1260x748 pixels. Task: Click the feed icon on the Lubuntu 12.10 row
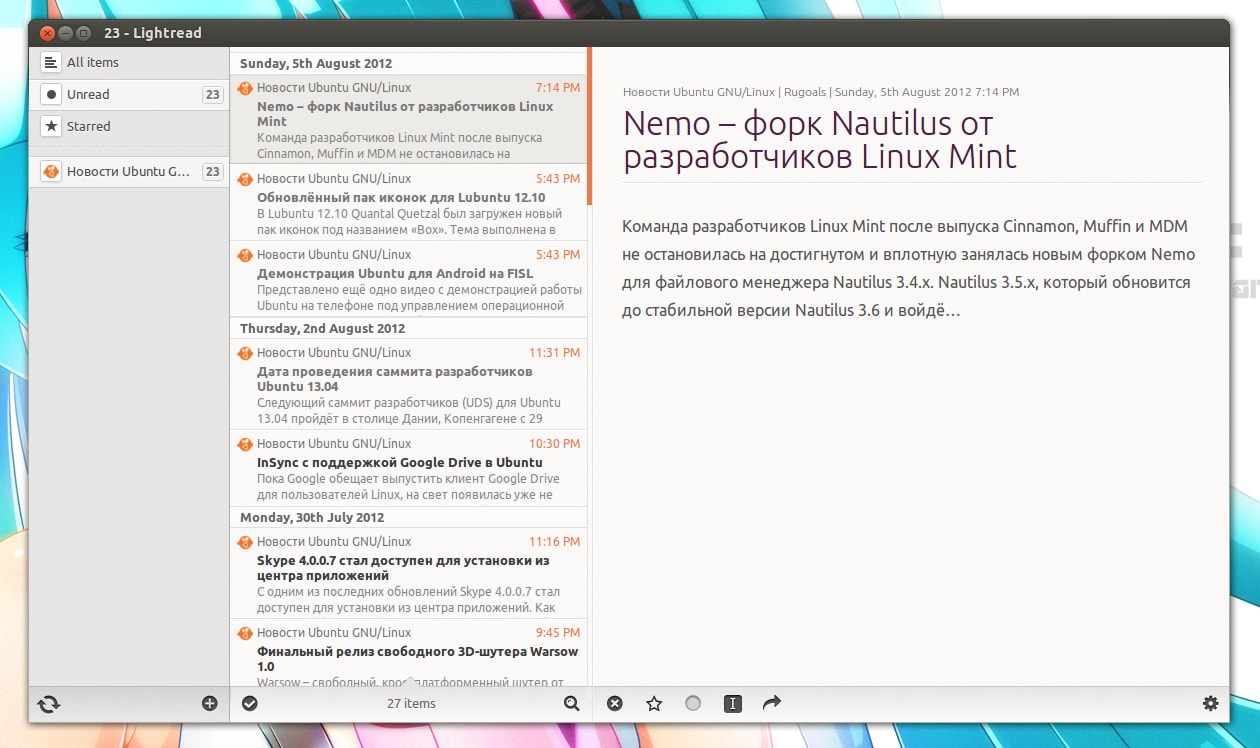[245, 179]
